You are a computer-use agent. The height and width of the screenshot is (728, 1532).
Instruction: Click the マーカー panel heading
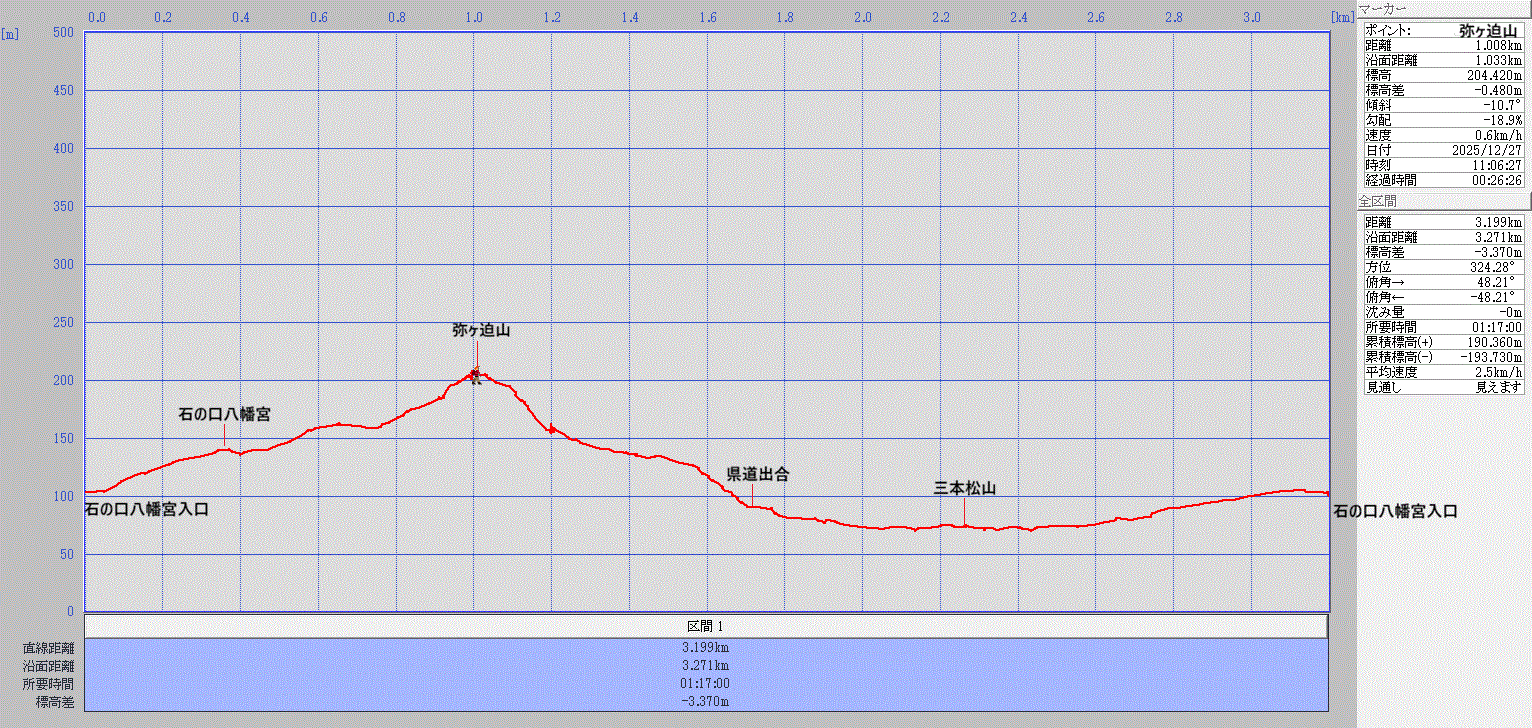click(x=1386, y=9)
